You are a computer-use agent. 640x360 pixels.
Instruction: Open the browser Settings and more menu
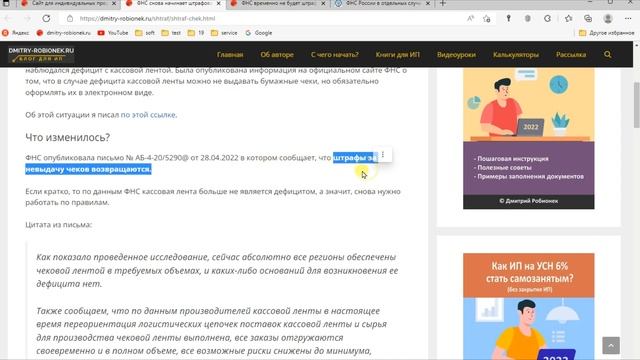pos(628,18)
